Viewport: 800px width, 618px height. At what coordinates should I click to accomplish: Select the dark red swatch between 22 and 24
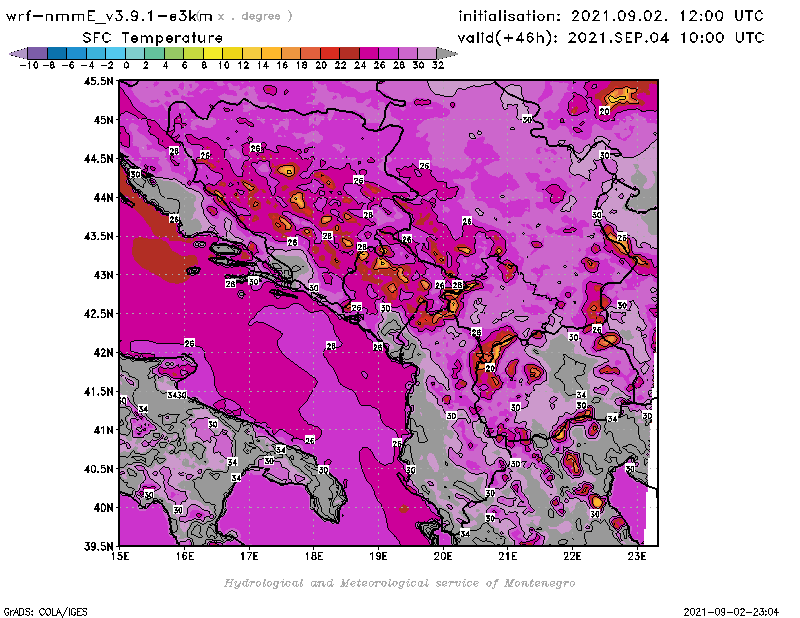349,53
